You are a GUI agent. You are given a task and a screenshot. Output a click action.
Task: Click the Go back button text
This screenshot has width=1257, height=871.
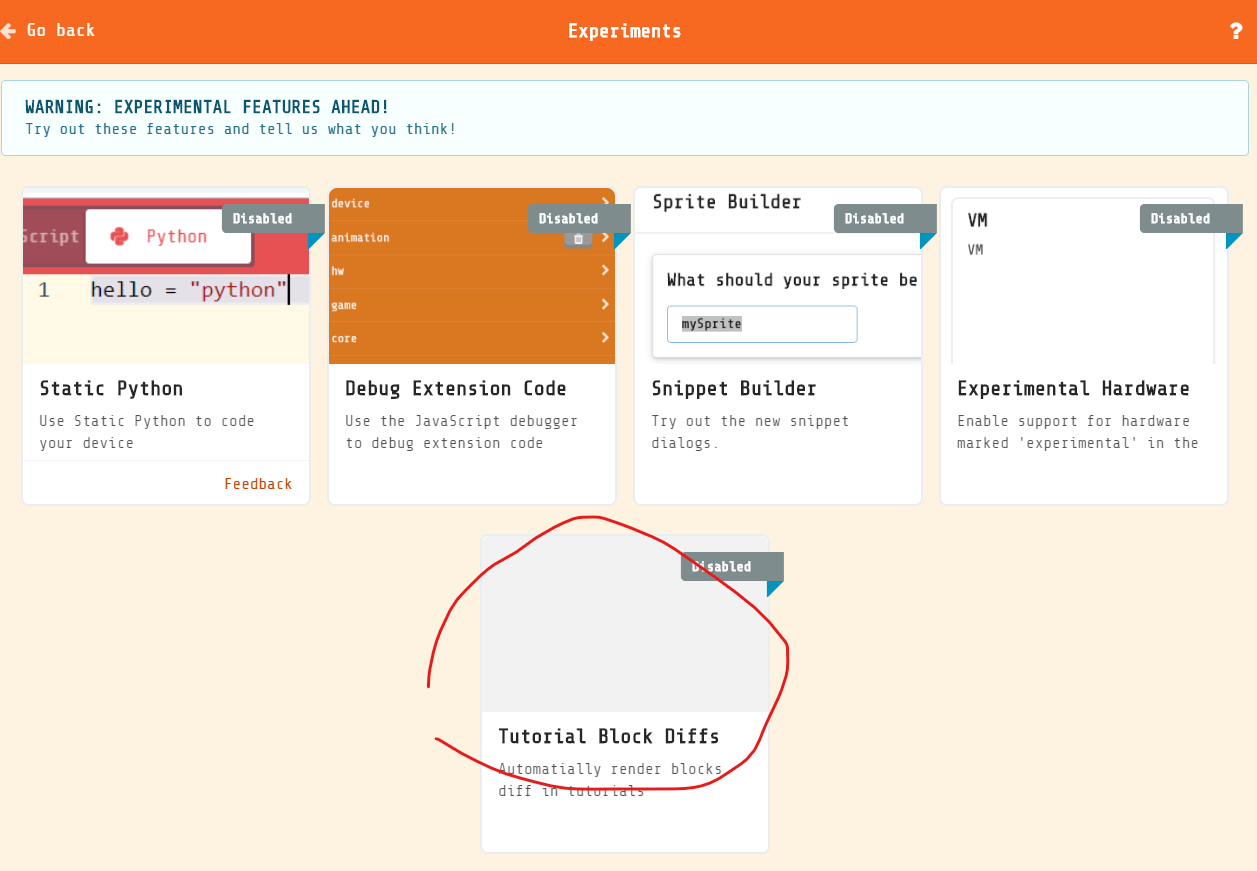pos(60,31)
